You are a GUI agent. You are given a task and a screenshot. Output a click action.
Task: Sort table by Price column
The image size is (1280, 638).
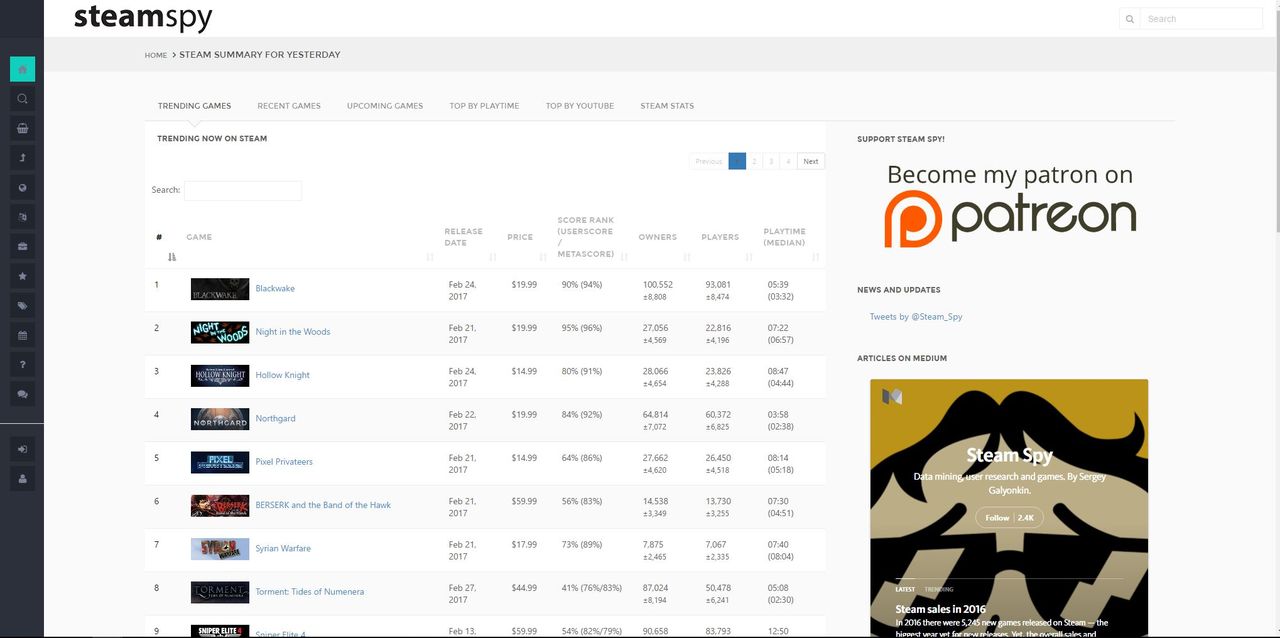pos(525,238)
